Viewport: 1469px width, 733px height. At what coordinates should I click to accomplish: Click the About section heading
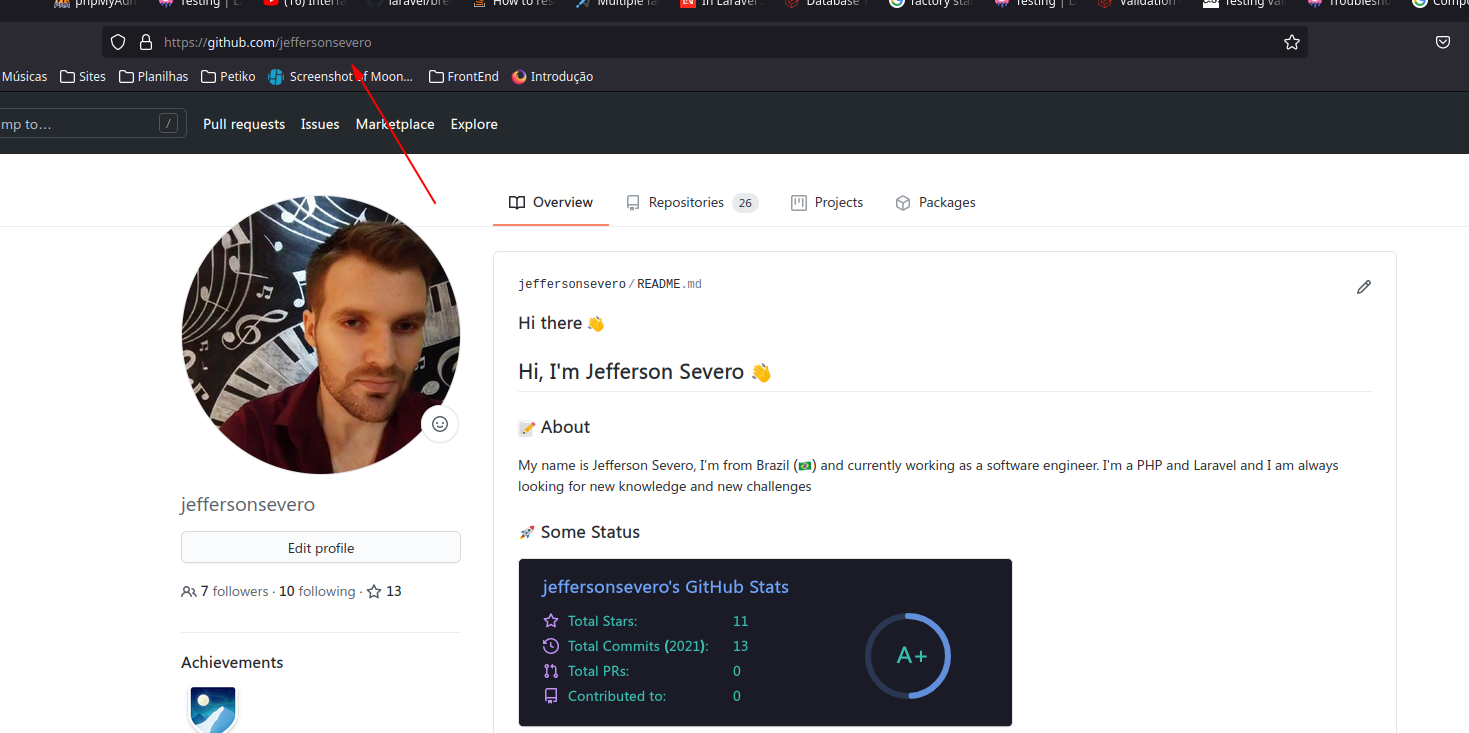click(554, 427)
